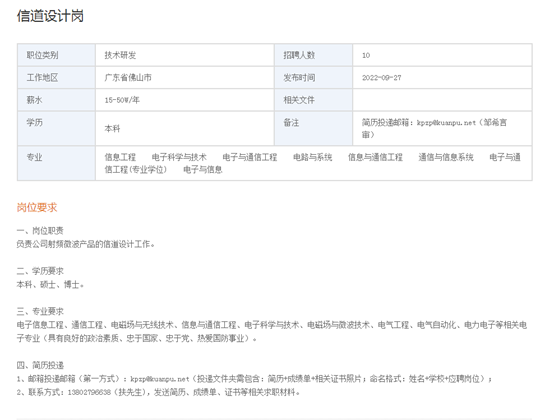This screenshot has height=420, width=554.
Task: Click the 联系方式 phone number line
Action: point(158,392)
